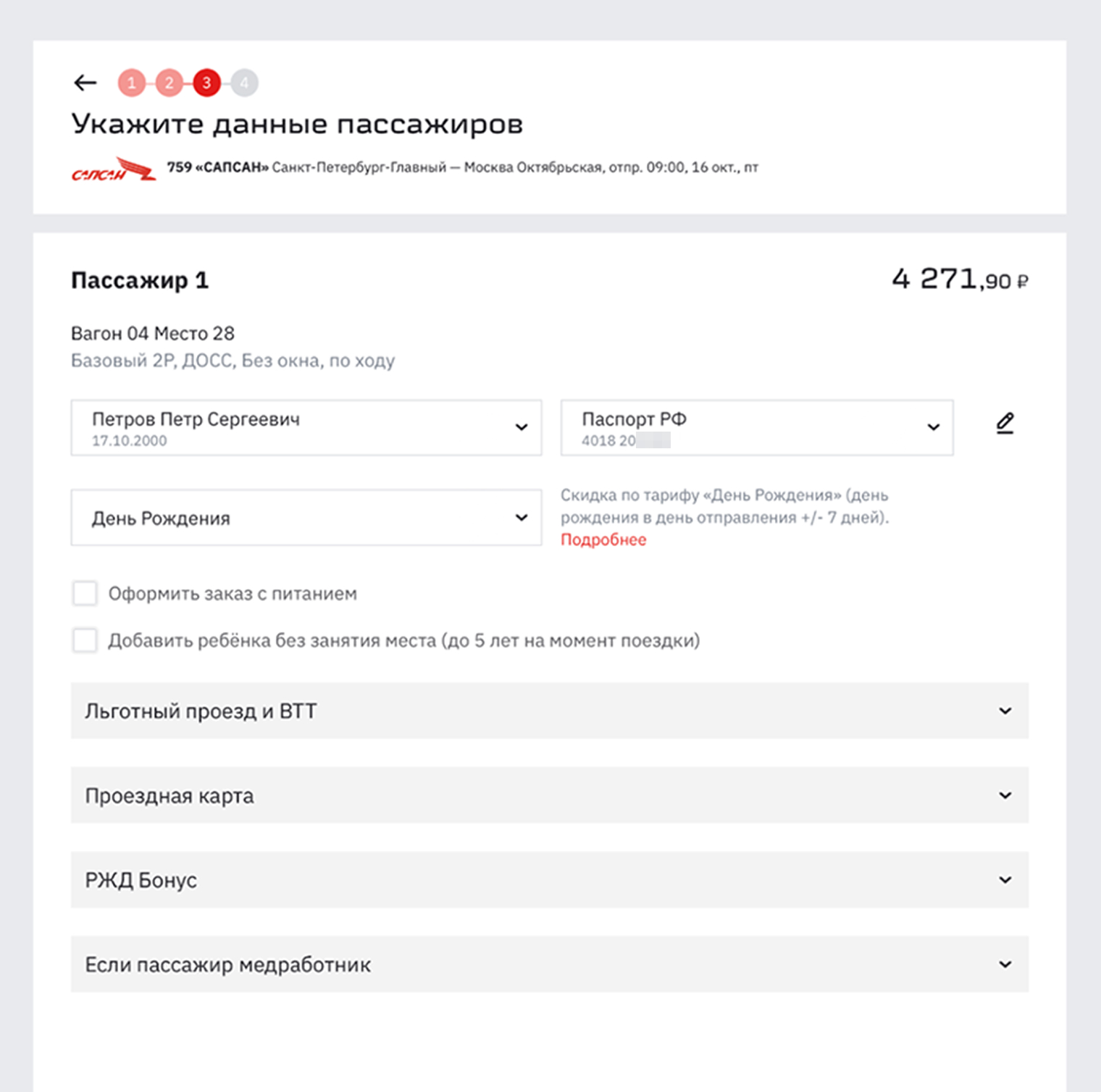Expand the Льготный проезд и ВТТ section
The height and width of the screenshot is (1092, 1101).
click(550, 711)
